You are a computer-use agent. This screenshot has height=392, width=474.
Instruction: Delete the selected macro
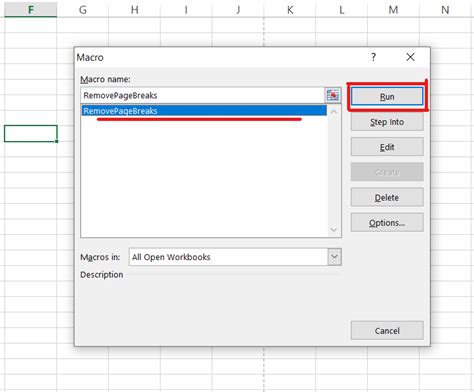(x=387, y=197)
